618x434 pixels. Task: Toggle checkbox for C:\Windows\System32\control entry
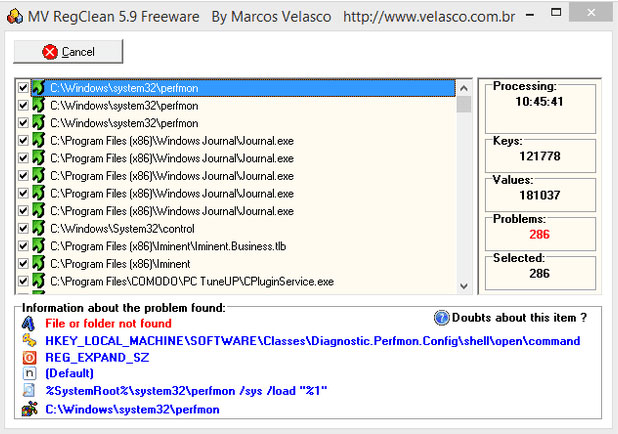point(23,228)
